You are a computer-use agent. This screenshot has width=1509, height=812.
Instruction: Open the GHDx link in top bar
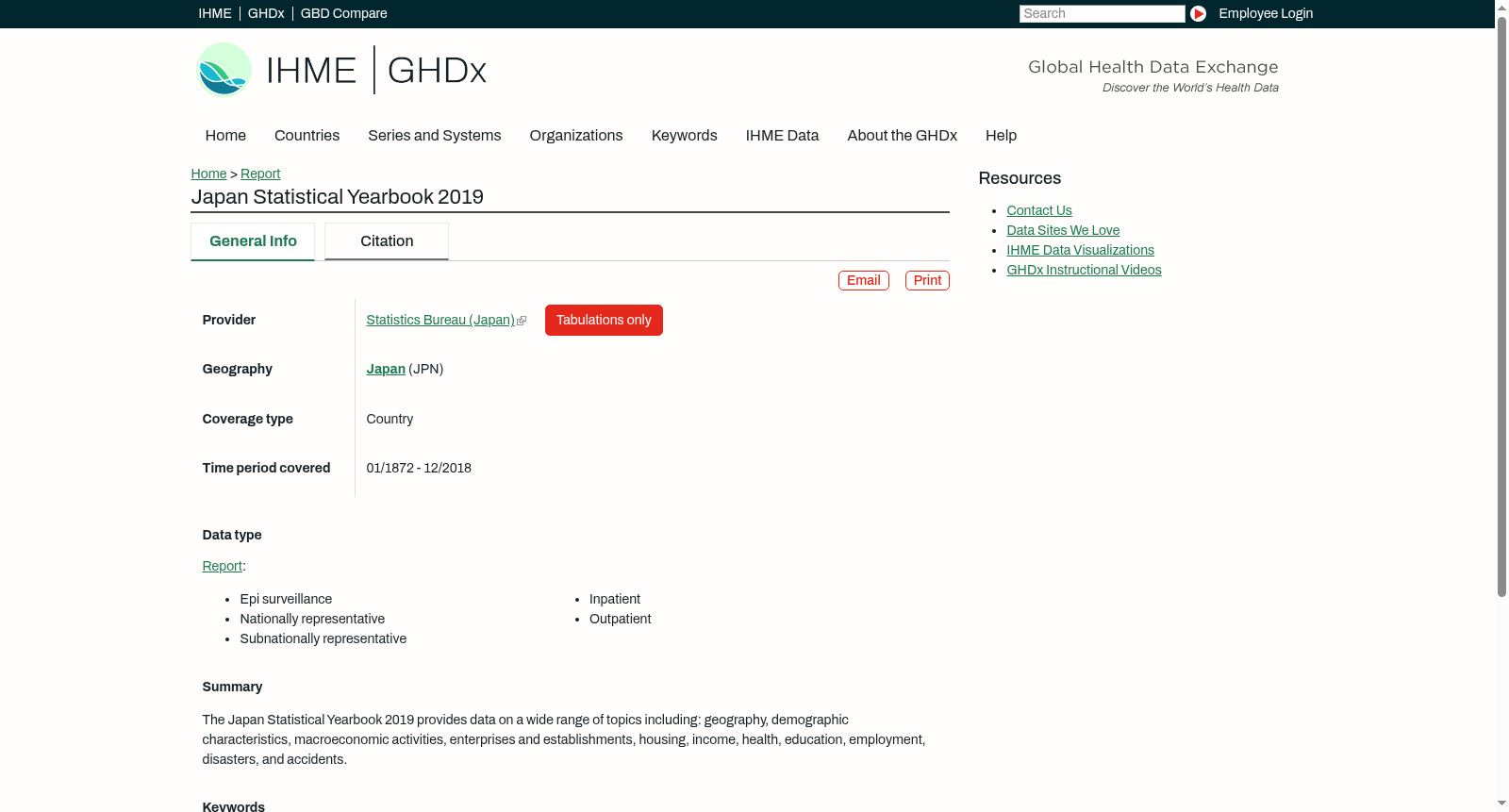(x=266, y=13)
